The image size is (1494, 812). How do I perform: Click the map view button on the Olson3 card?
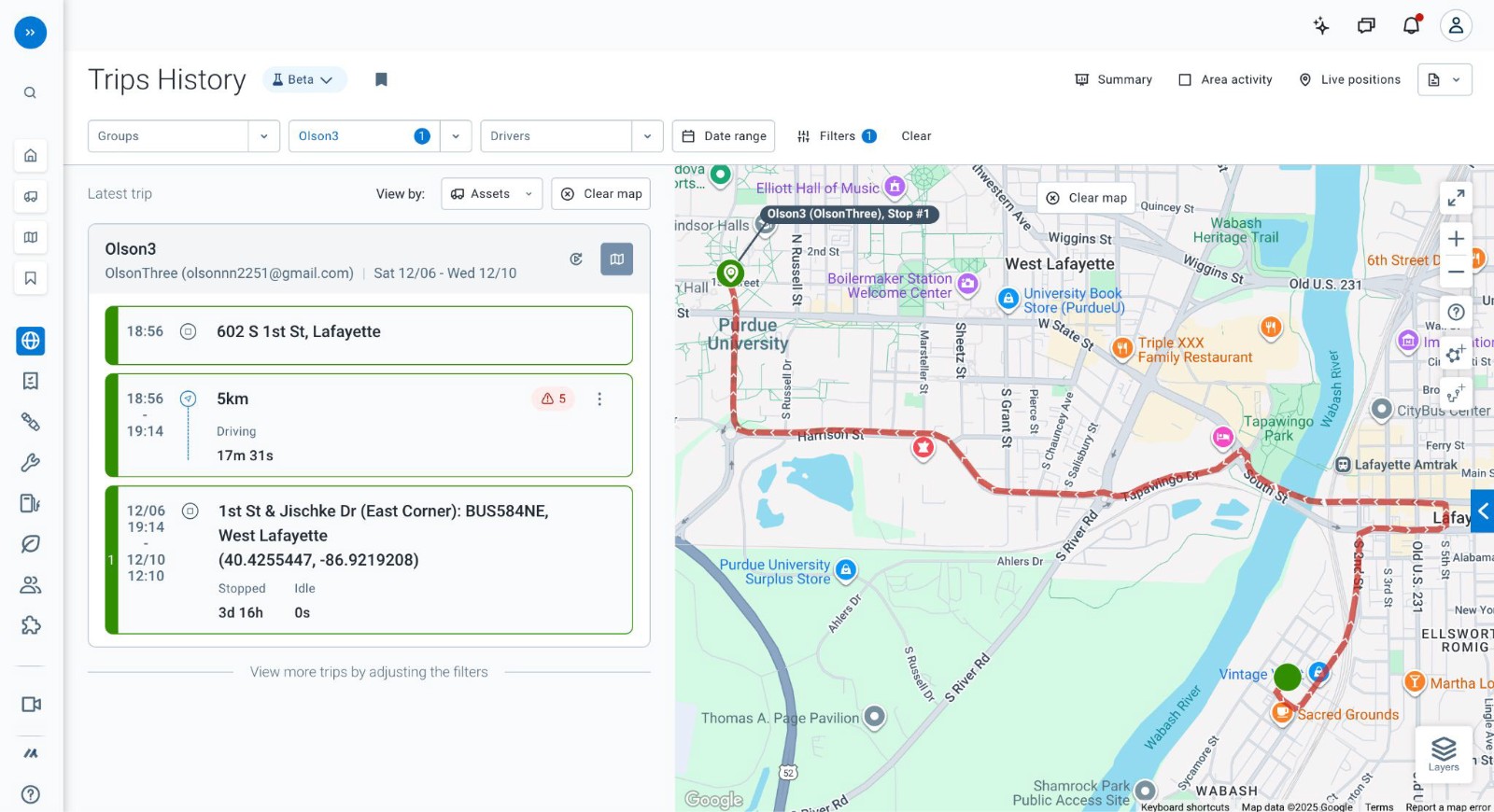point(616,259)
